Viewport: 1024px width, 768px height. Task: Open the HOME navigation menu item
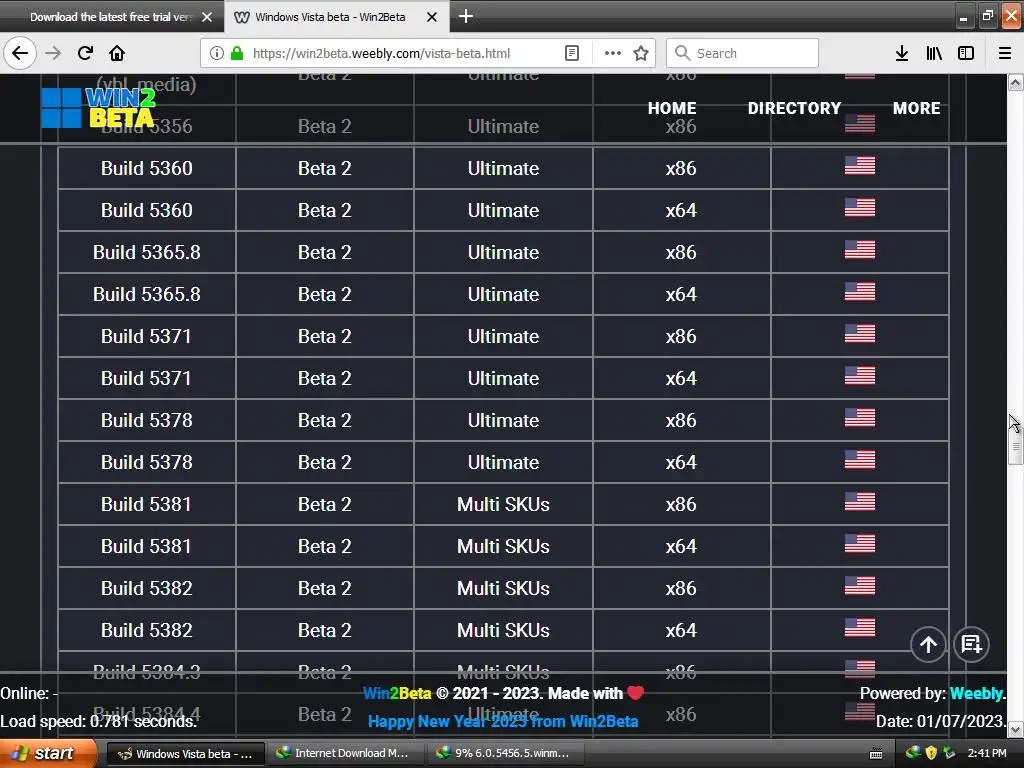coord(672,108)
